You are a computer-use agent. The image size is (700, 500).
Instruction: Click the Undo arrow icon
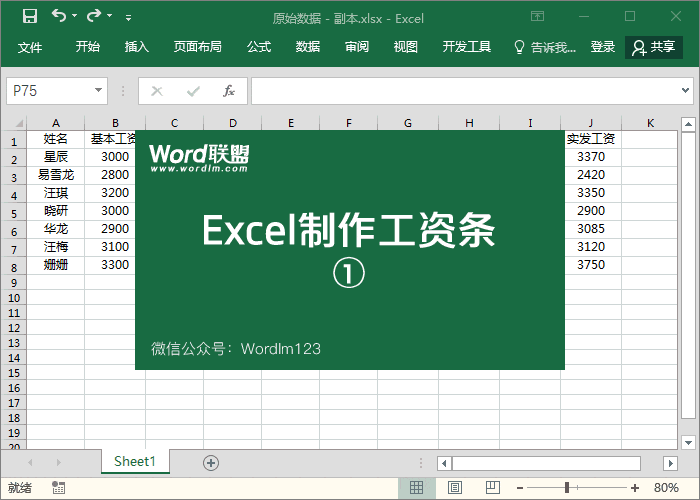tap(59, 16)
